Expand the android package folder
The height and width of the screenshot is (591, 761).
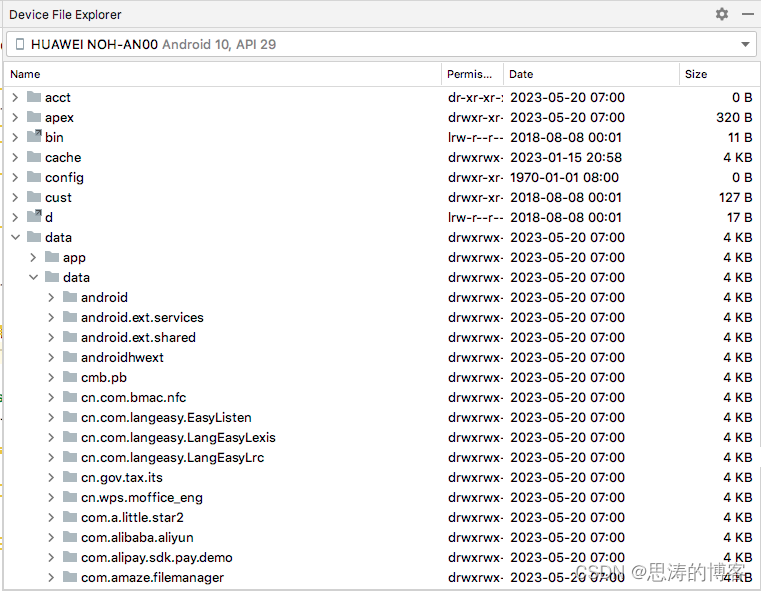coord(51,297)
